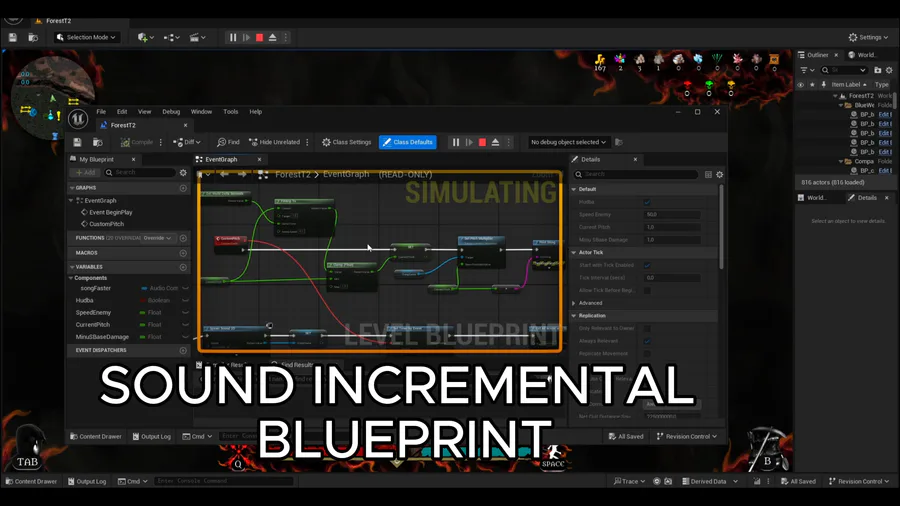Add new variable with plus icon
Image resolution: width=900 pixels, height=506 pixels.
pos(183,267)
